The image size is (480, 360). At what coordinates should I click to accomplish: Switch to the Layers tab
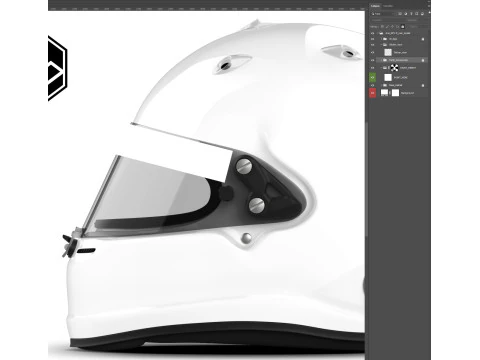[375, 6]
